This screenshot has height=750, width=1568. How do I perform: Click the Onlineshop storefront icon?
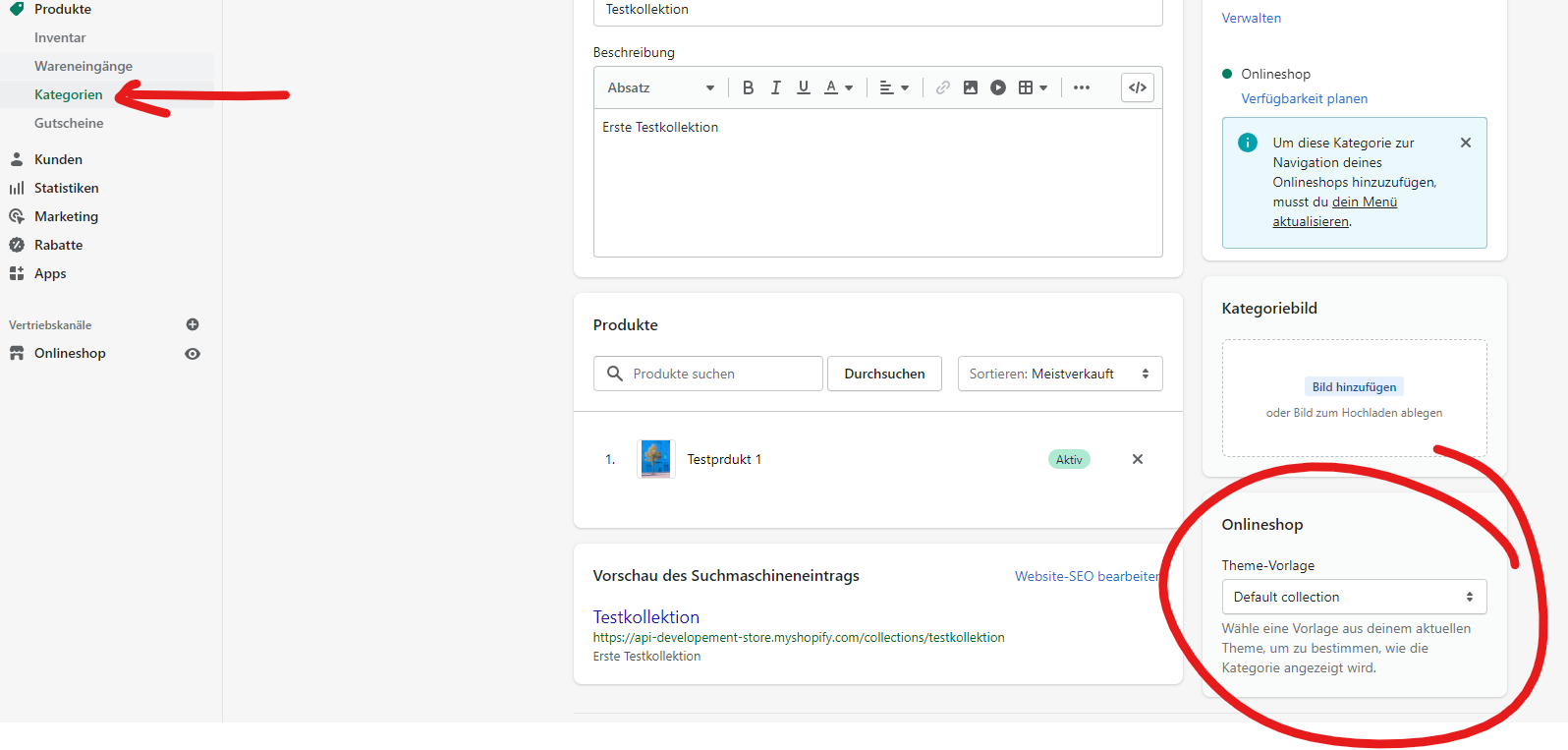click(x=17, y=353)
